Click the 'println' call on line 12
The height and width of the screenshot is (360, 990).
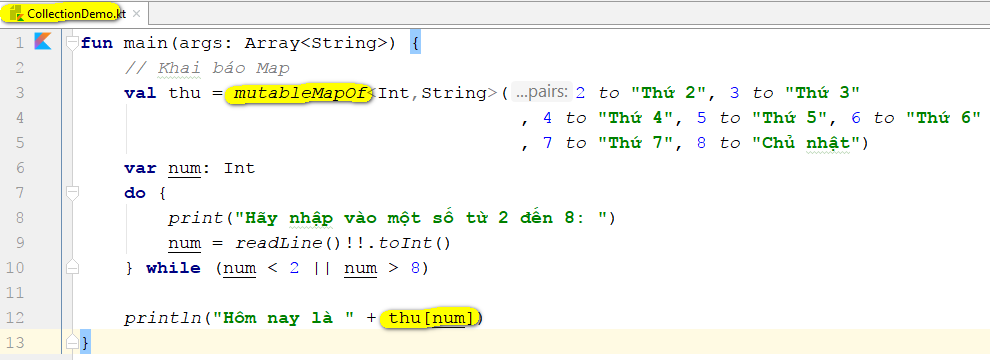pyautogui.click(x=162, y=318)
